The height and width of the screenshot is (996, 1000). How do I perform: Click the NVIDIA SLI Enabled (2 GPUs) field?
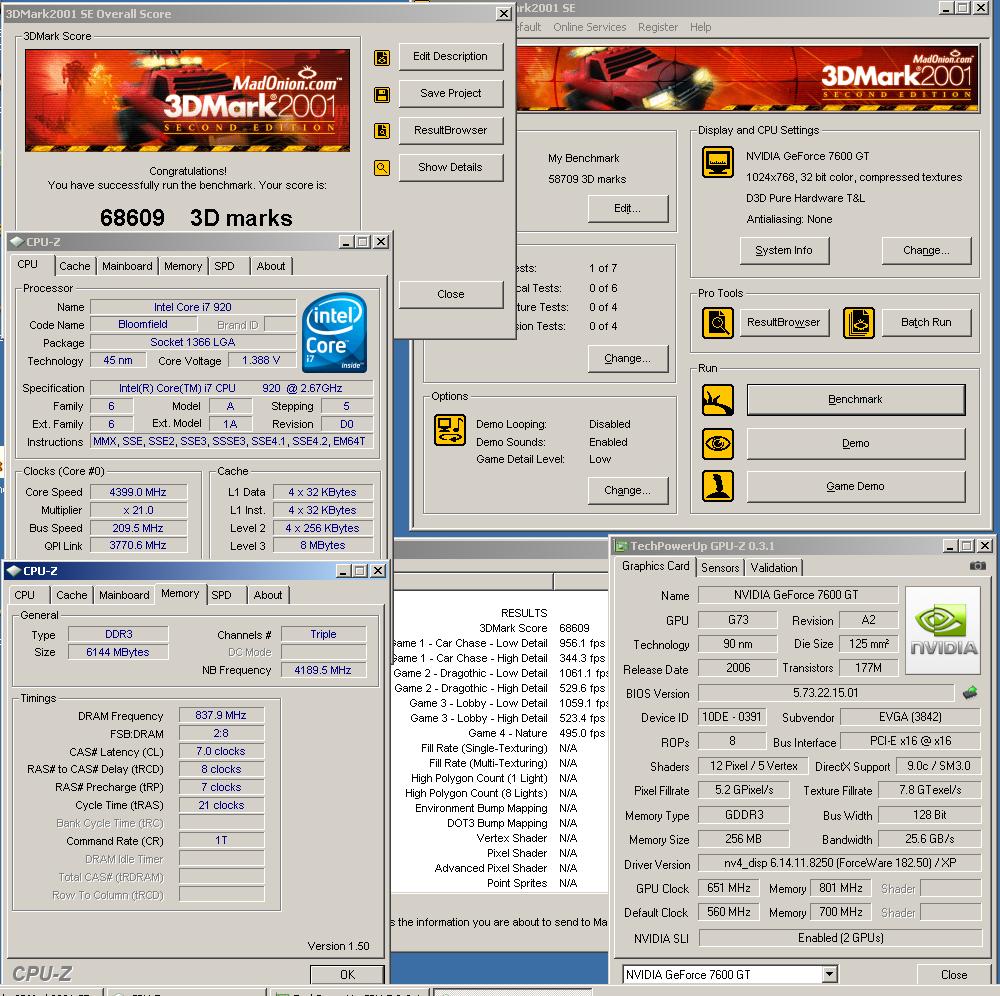coord(840,938)
